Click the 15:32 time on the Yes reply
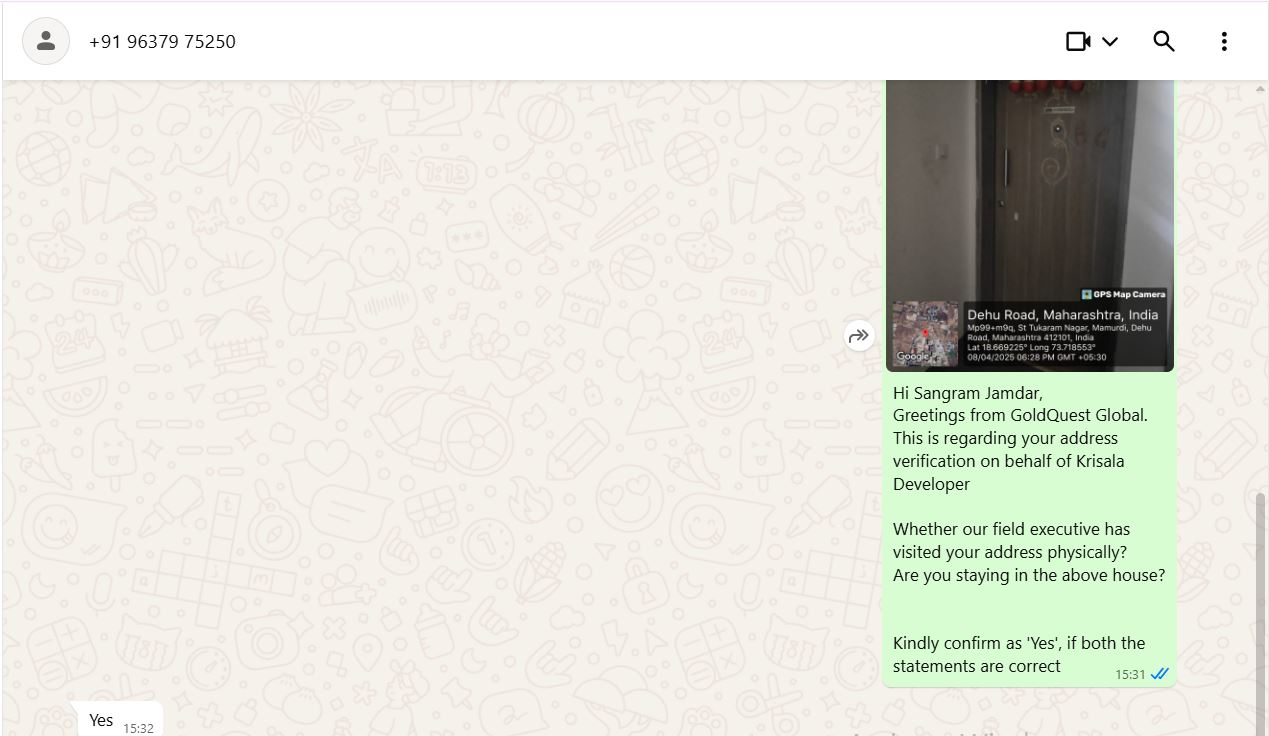Screen dimensions: 1269x736 point(138,729)
